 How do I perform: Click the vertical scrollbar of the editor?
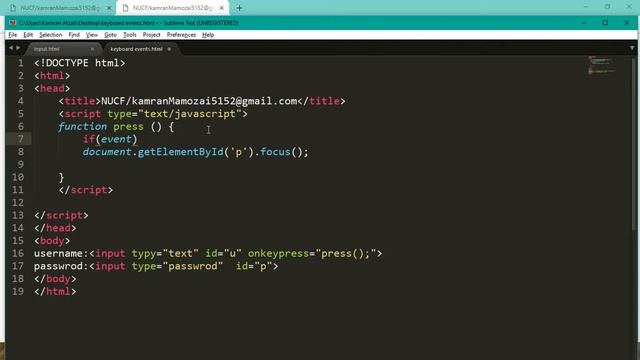(634, 143)
